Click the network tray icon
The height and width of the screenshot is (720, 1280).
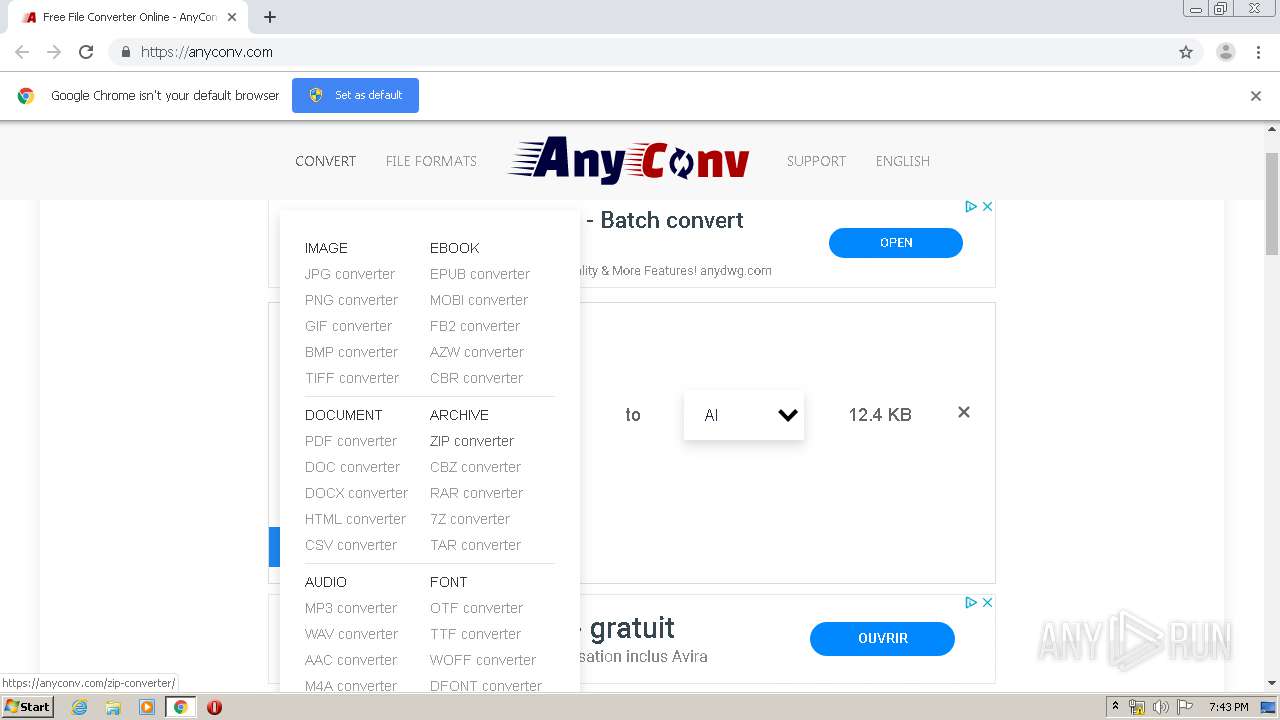pos(1137,707)
